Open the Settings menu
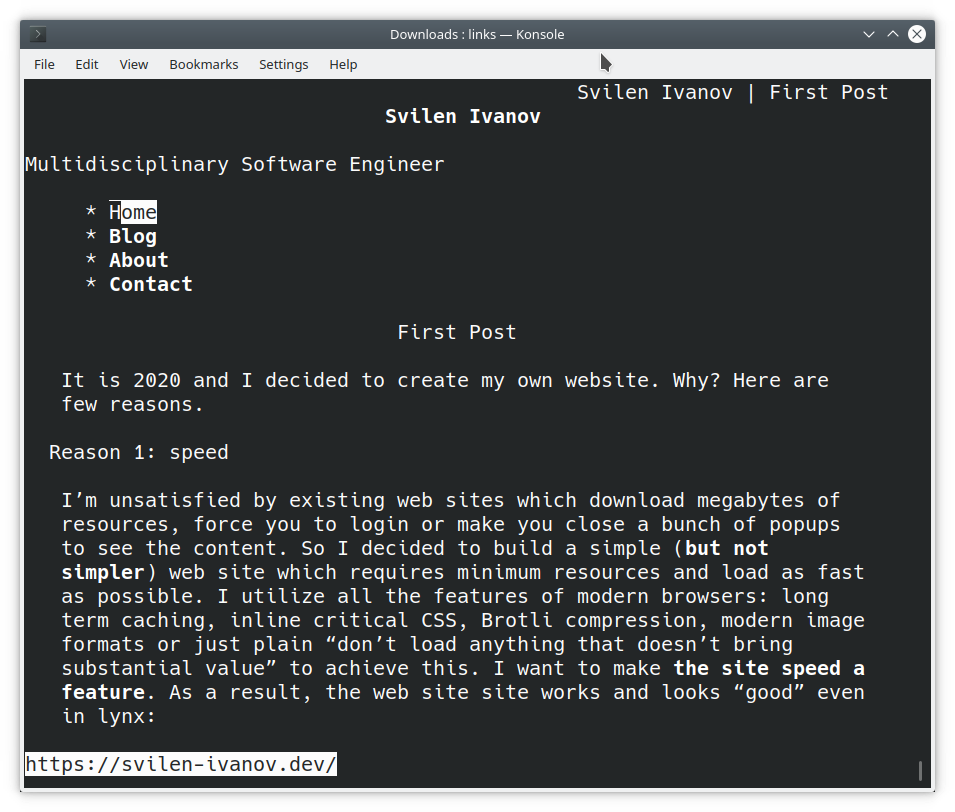Viewport: 955px width, 812px height. coord(283,65)
